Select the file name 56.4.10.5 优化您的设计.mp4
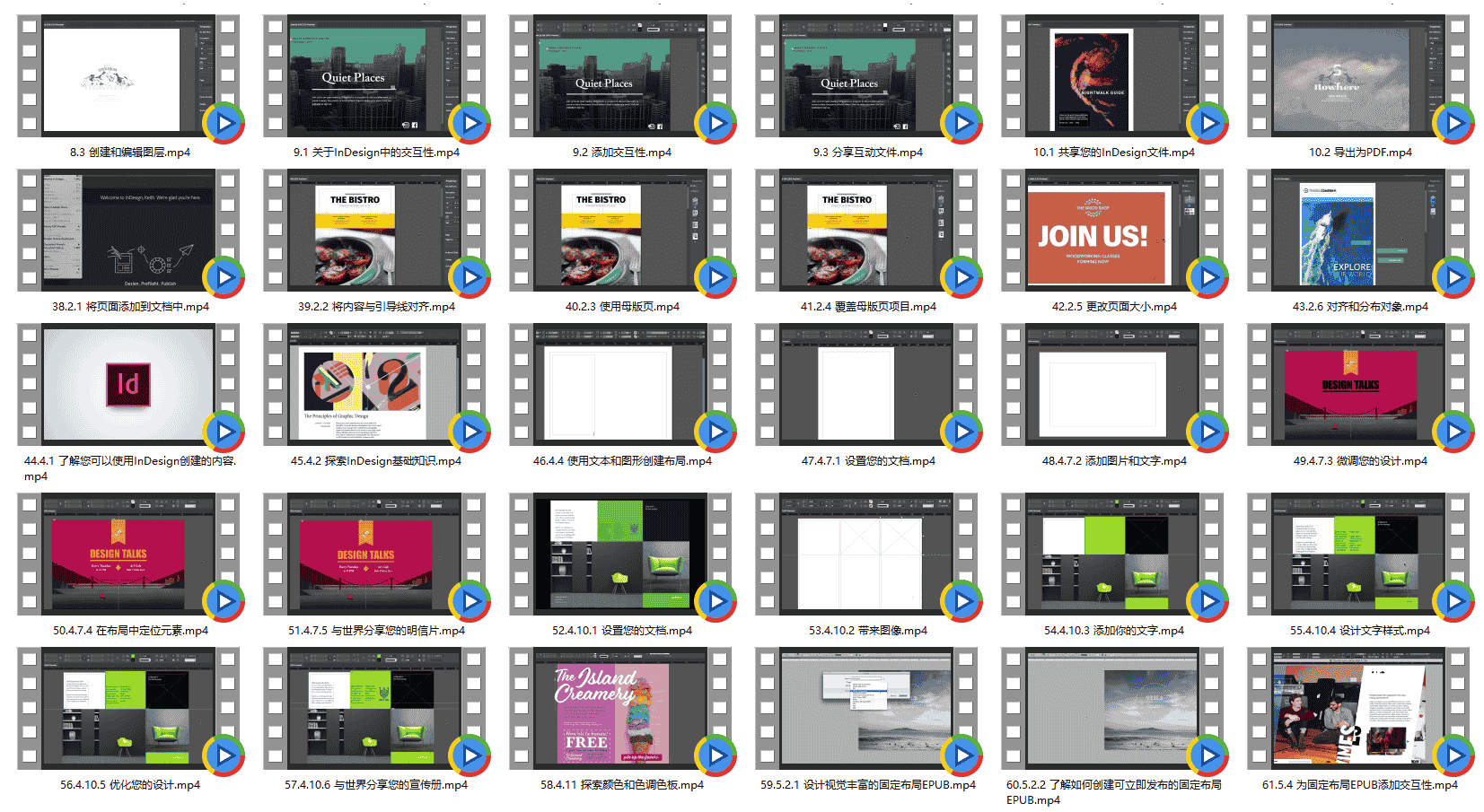Screen dimensions: 1484x812 click(130, 785)
